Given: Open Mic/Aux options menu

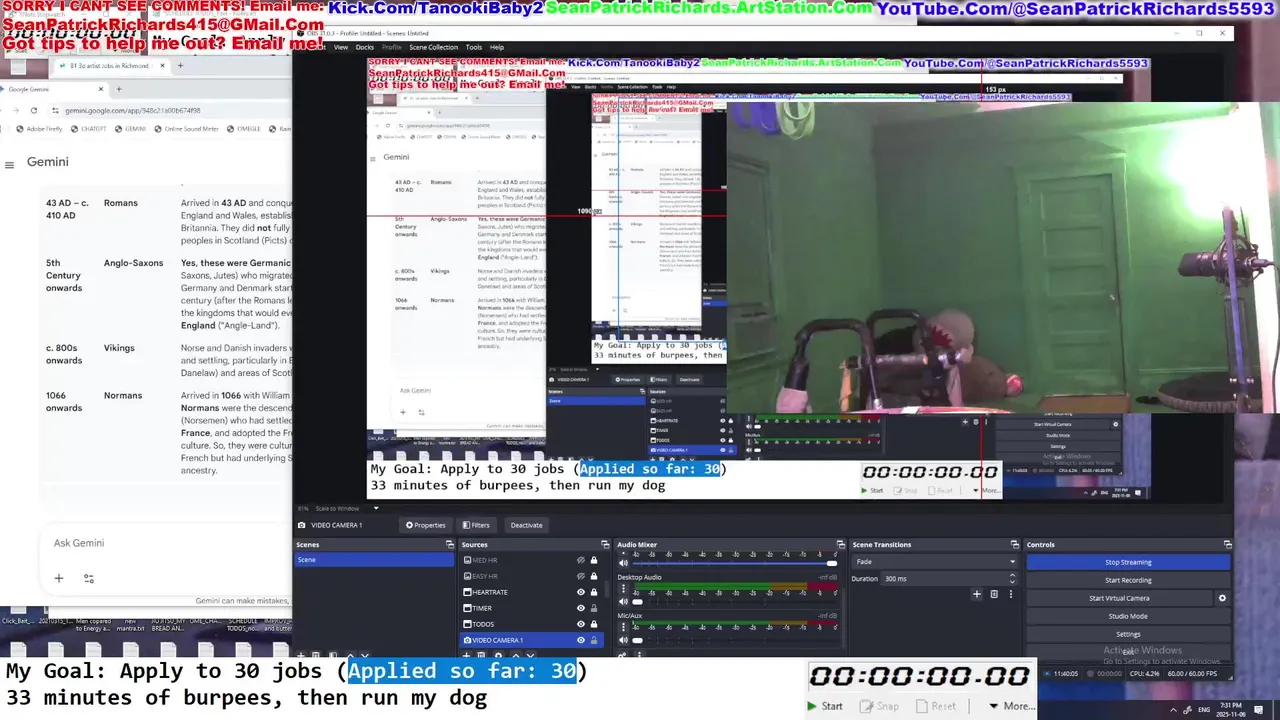Looking at the screenshot, I should (624, 626).
